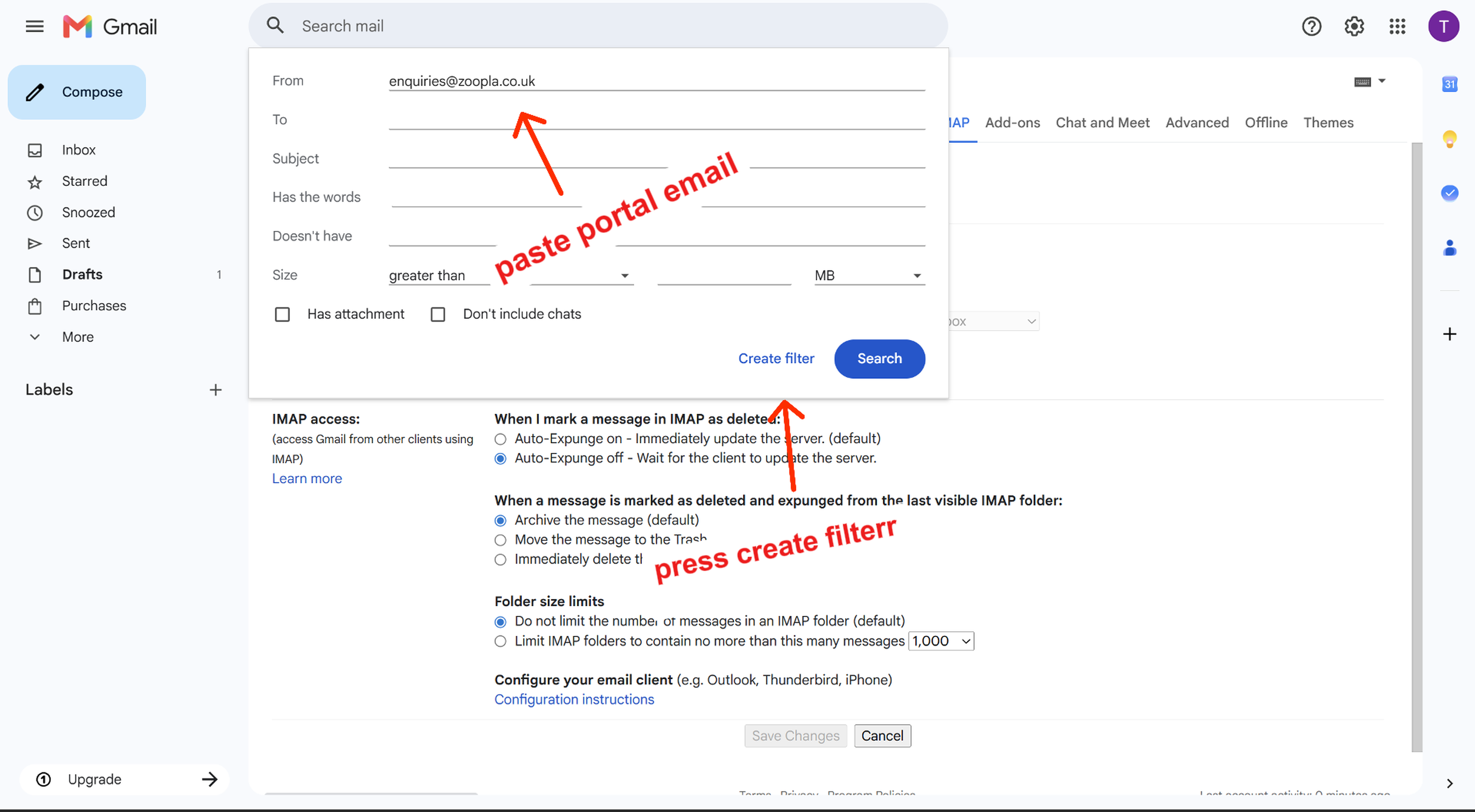Open Google Tasks side panel icon

pos(1449,193)
